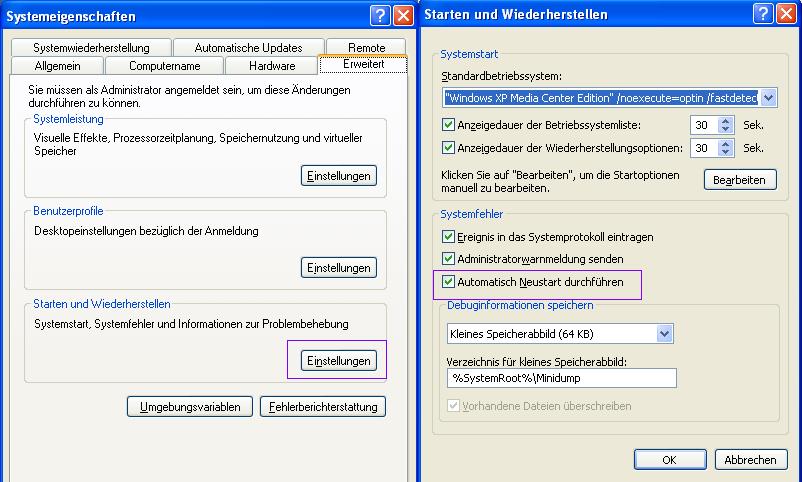The width and height of the screenshot is (802, 482).
Task: Increase Betriebssystemliste display time spinner
Action: point(727,120)
